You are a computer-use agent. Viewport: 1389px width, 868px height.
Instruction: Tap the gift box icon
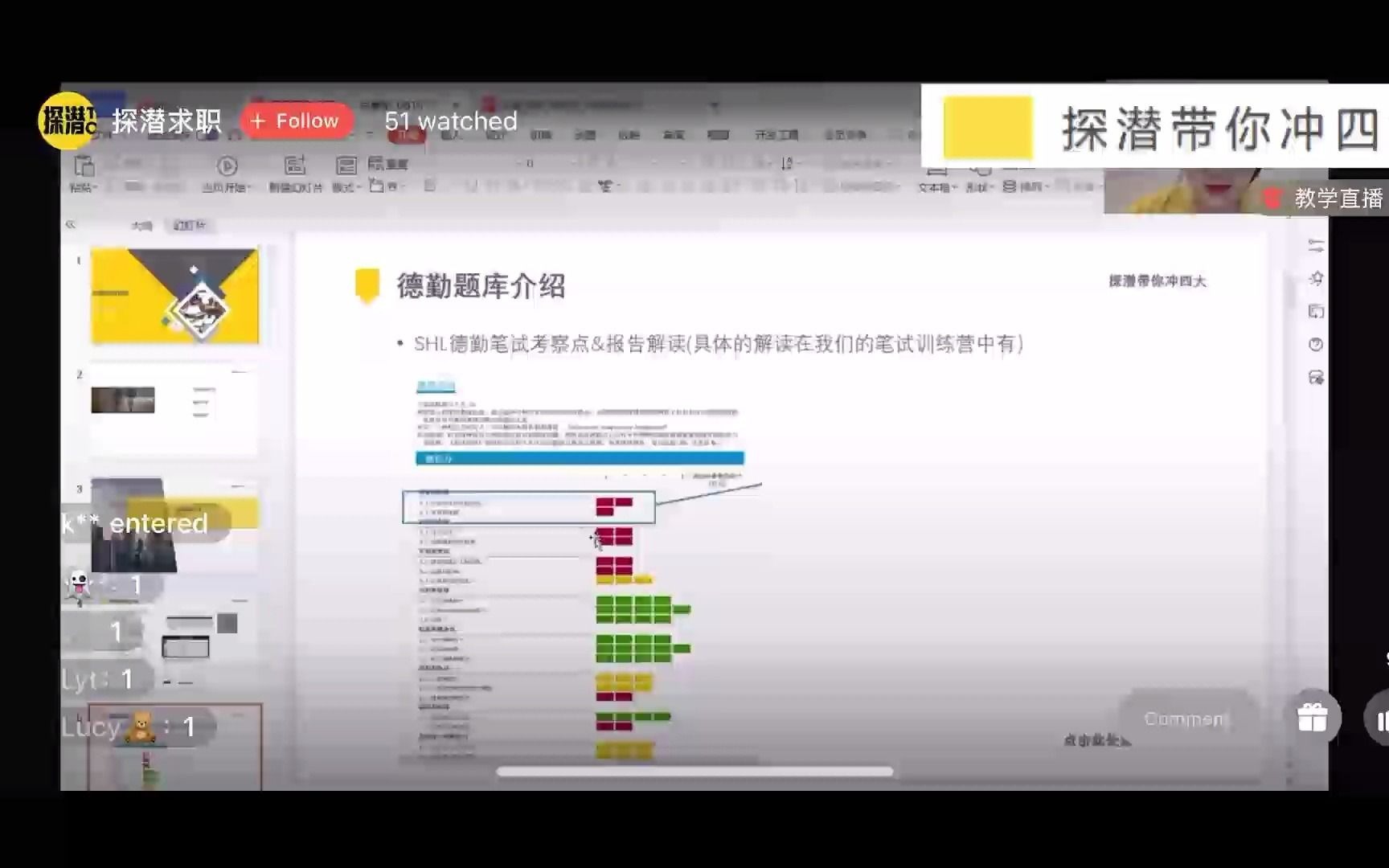1312,717
